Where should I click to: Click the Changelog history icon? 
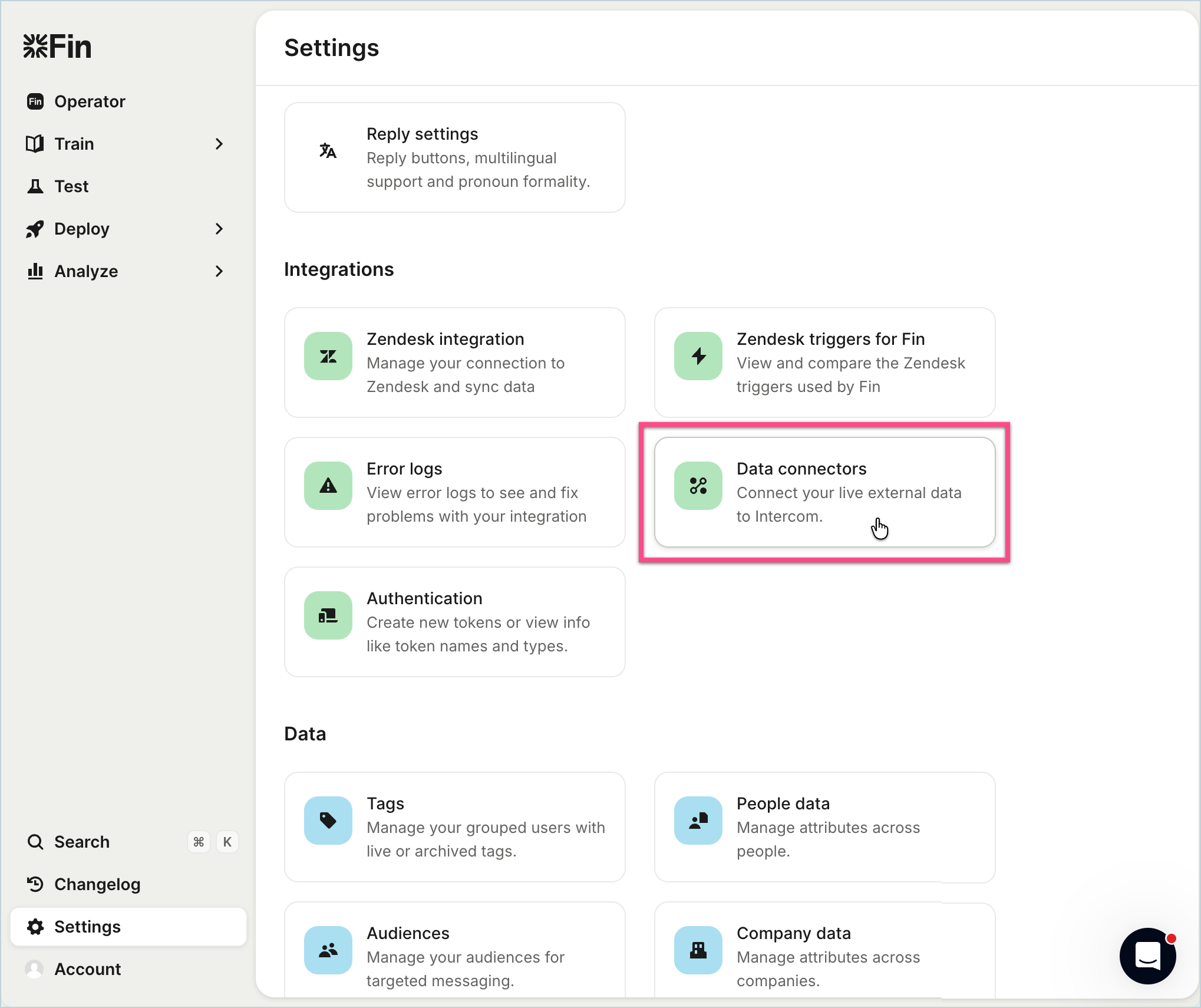coord(35,884)
